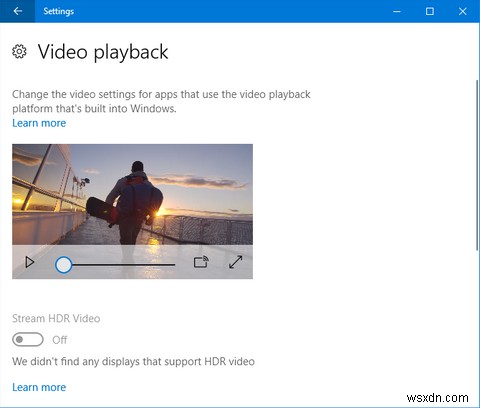This screenshot has height=408, width=480.
Task: Open Learn more link below HDR message
Action: click(x=39, y=387)
